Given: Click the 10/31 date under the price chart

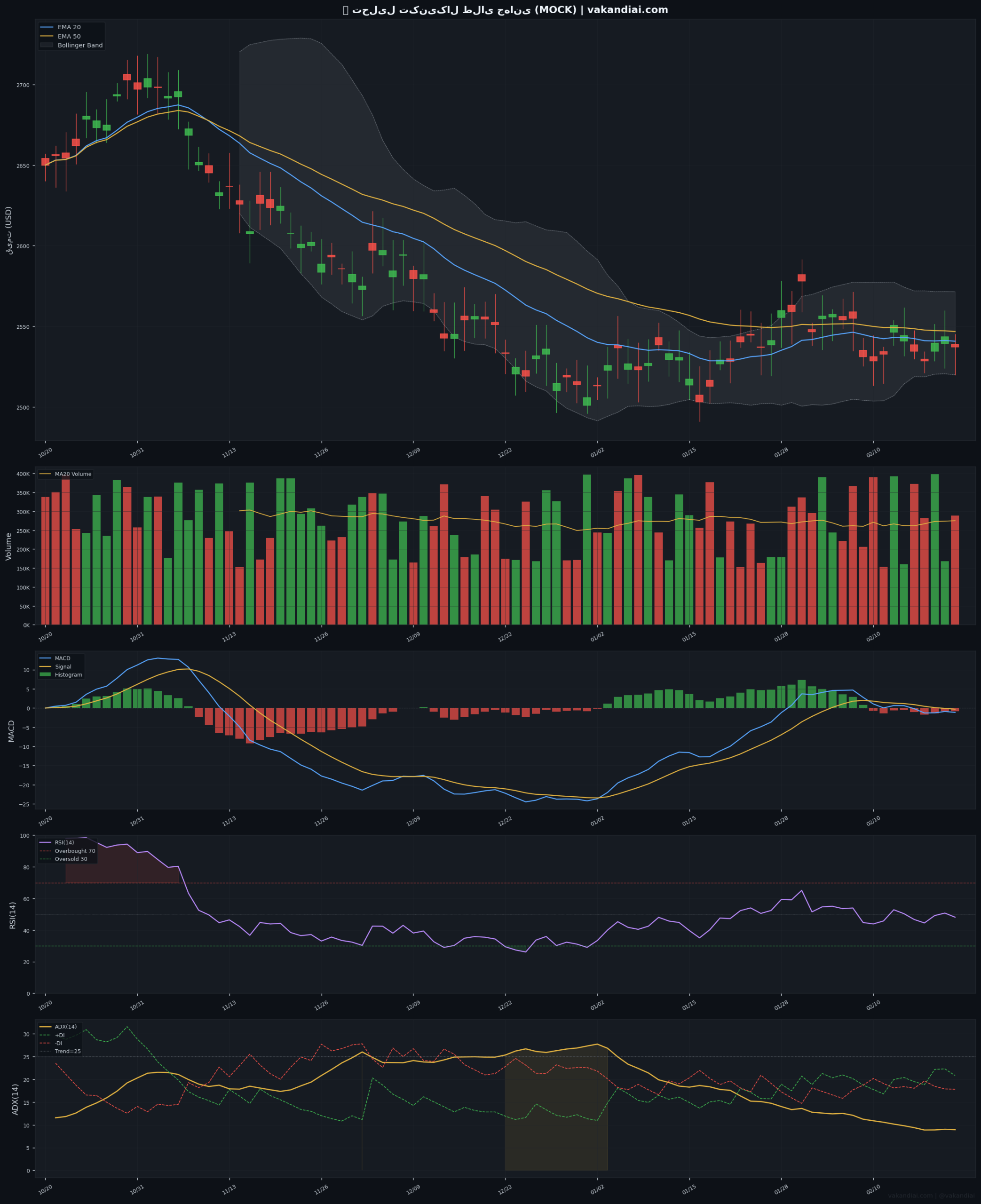Looking at the screenshot, I should tap(137, 452).
